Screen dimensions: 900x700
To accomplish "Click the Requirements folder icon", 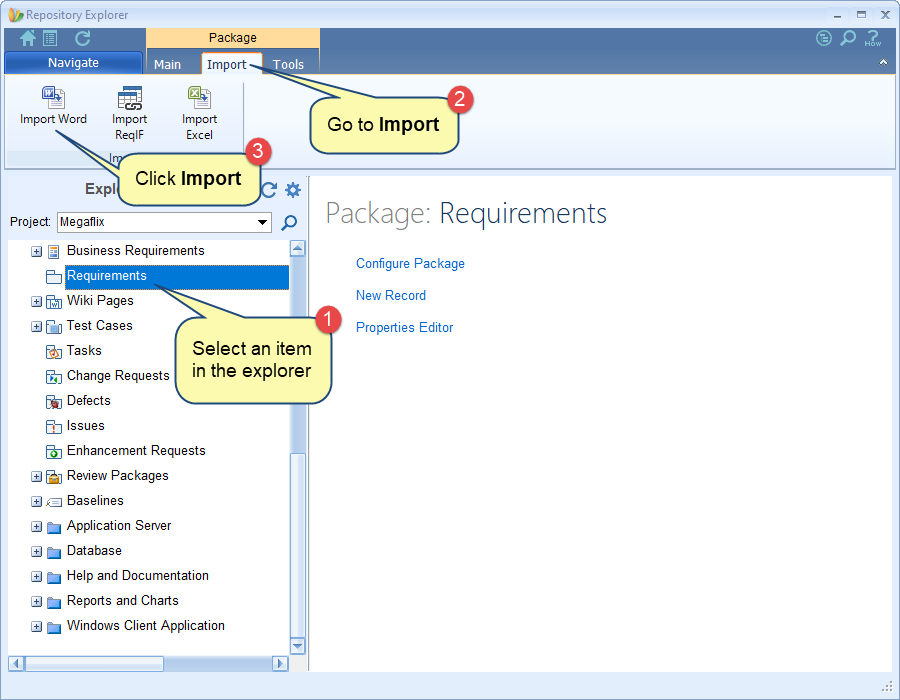I will [x=54, y=277].
